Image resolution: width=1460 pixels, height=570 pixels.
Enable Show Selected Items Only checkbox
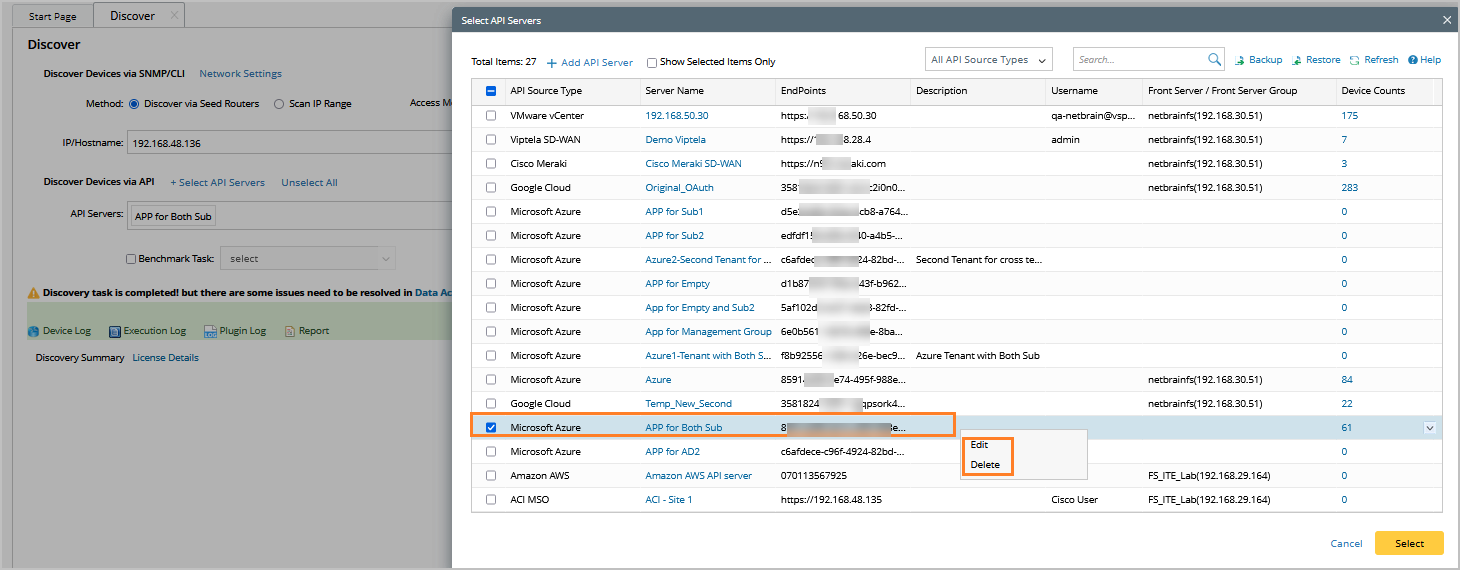[652, 62]
